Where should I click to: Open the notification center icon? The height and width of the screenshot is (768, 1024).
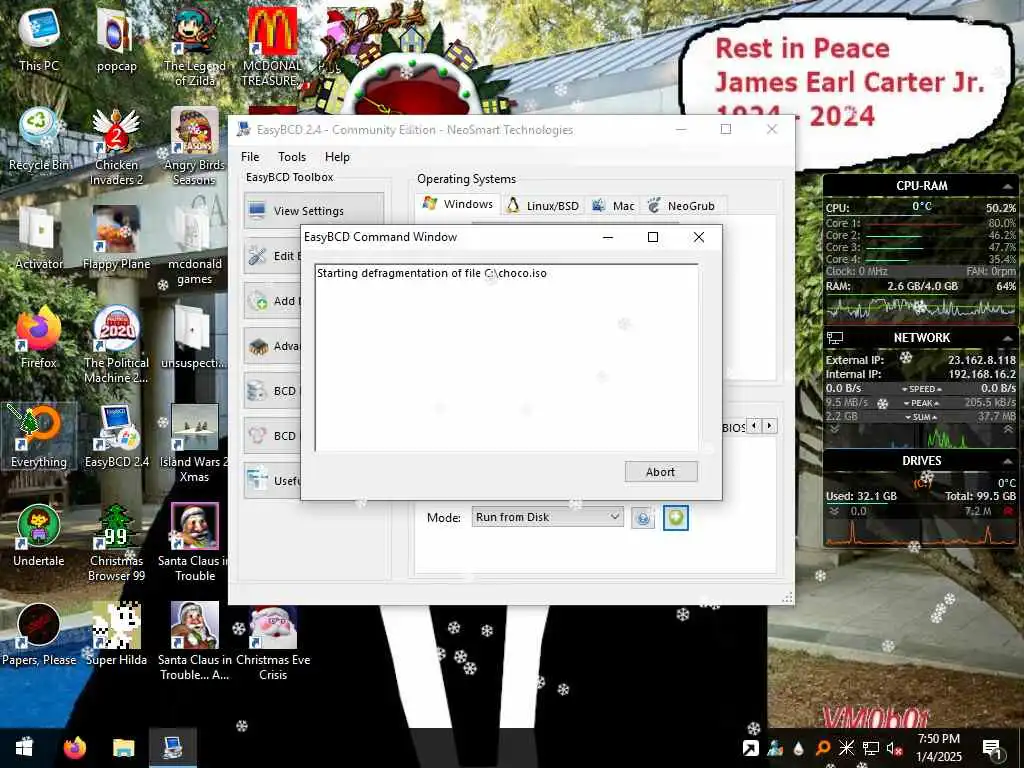pos(991,748)
